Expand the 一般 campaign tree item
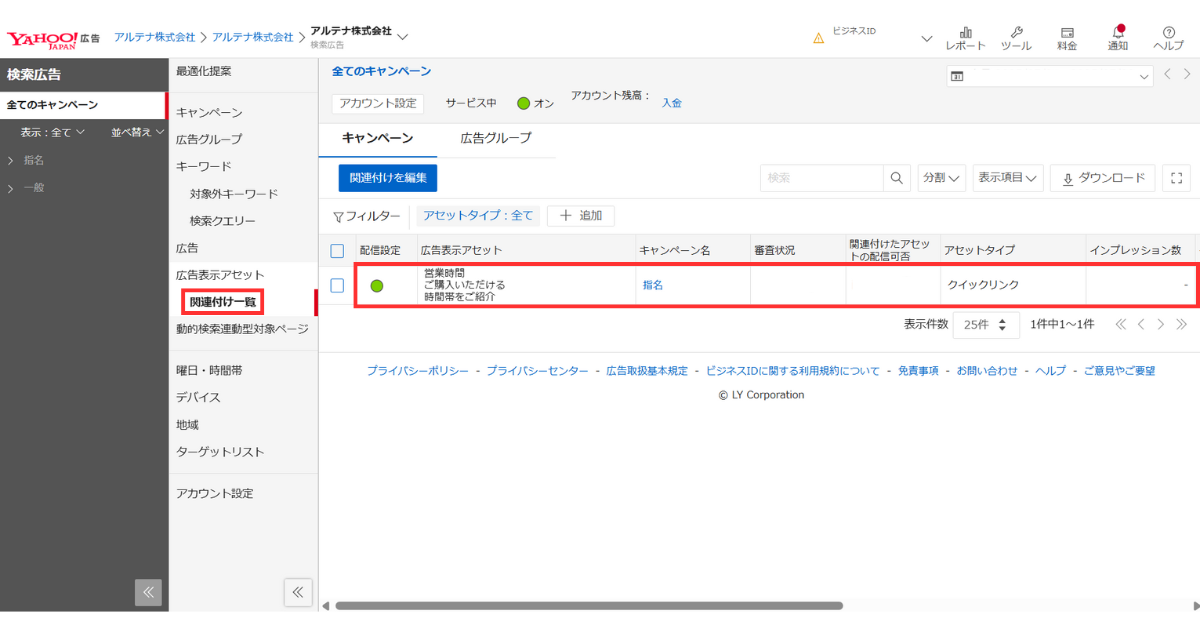Screen dimensions: 1200x630 (x=10, y=188)
